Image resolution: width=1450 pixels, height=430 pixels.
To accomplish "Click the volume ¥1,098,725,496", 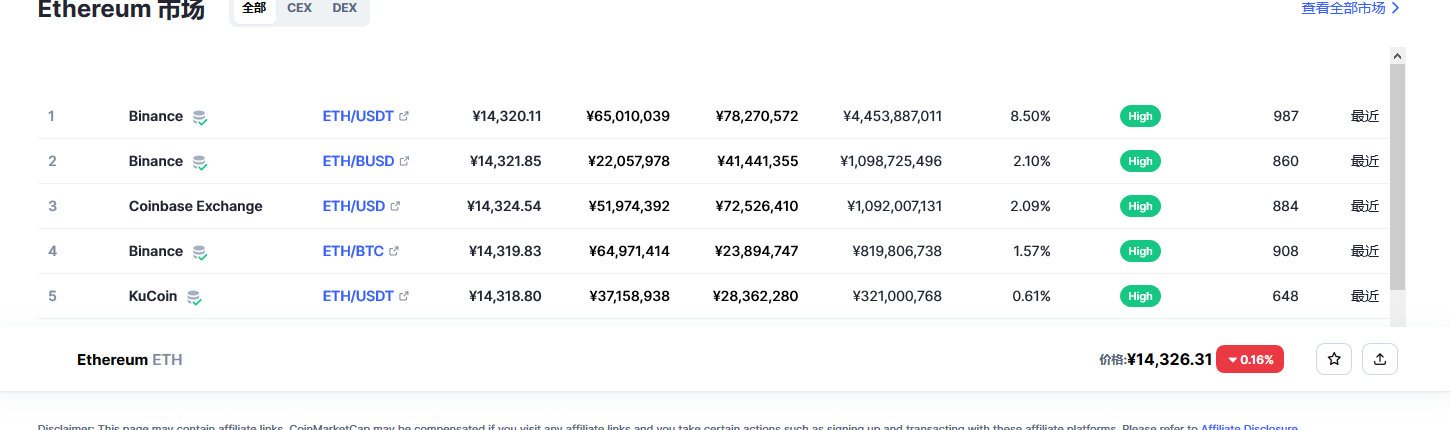I will tap(891, 161).
